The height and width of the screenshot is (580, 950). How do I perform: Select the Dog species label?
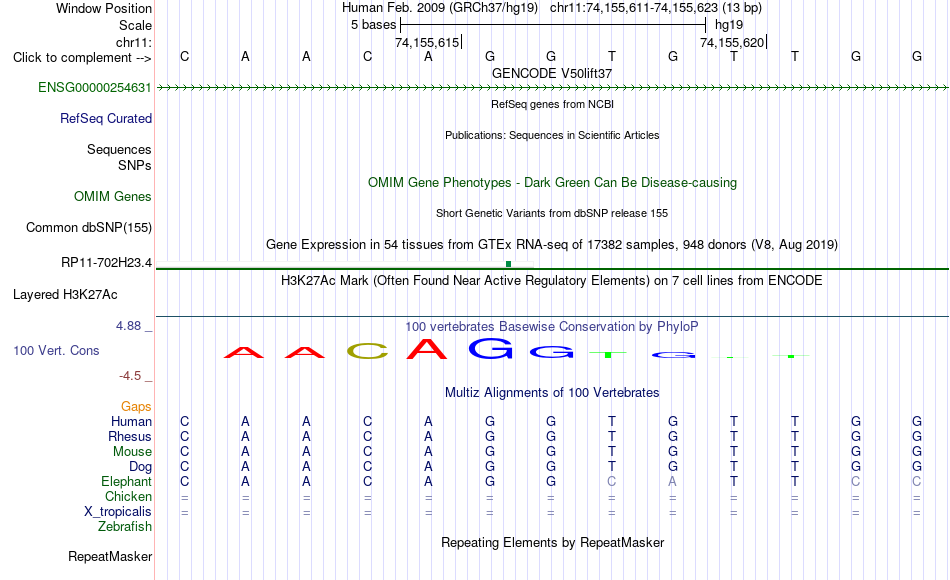point(141,467)
